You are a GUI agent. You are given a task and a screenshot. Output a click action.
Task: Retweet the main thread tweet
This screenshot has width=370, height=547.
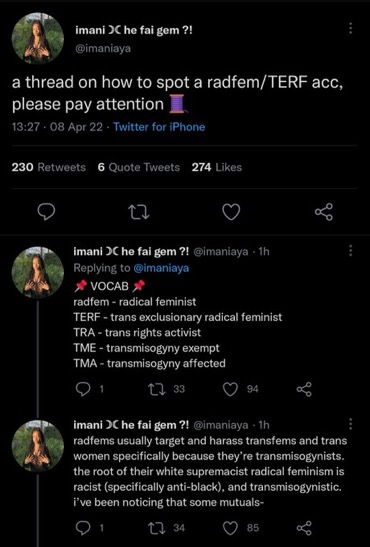coord(139,212)
